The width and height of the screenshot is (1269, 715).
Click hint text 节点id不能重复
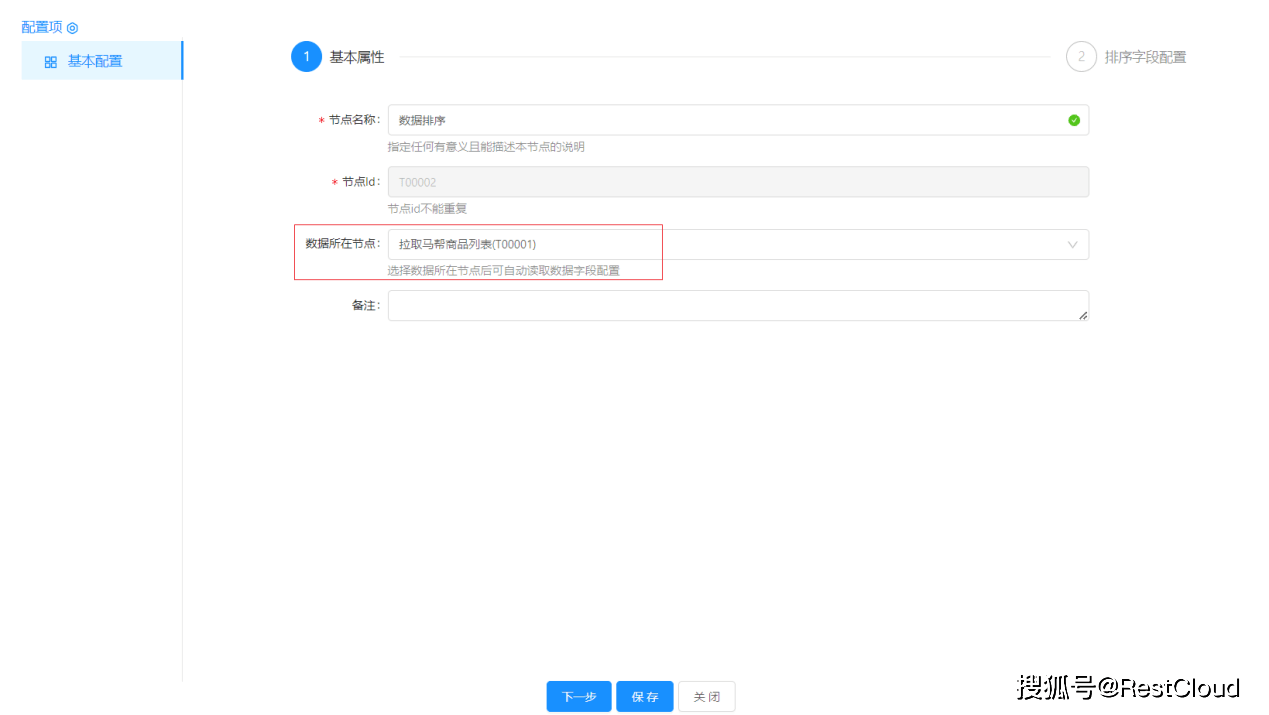(427, 209)
